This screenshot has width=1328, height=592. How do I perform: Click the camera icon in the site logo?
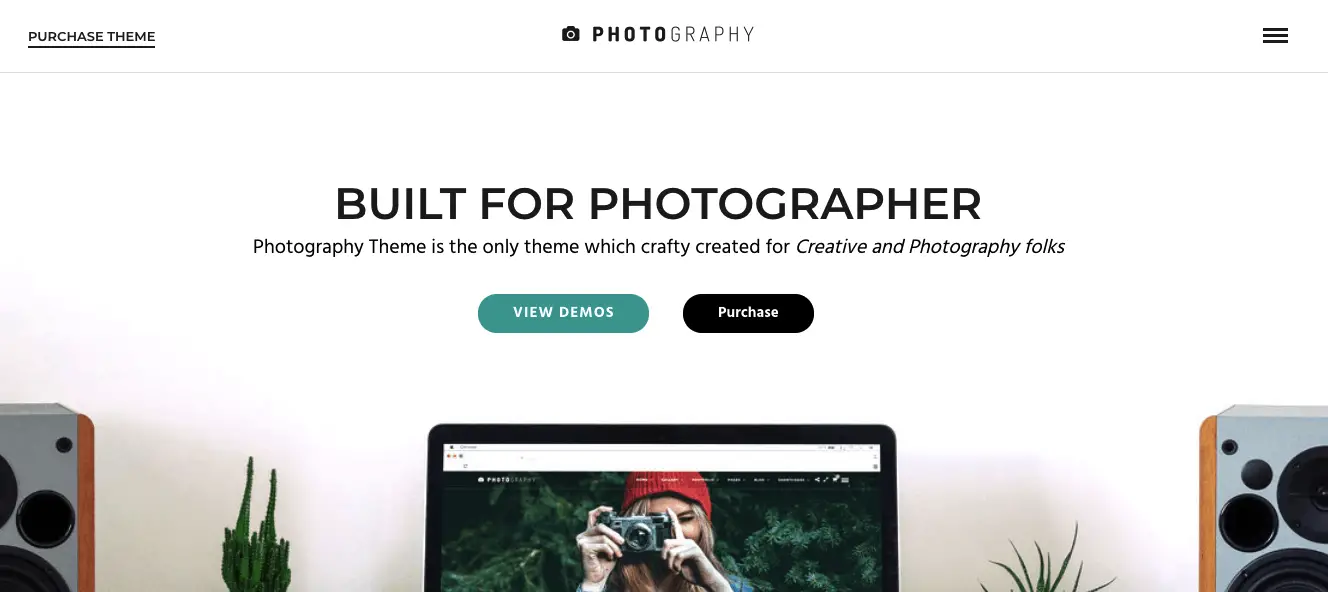(571, 34)
